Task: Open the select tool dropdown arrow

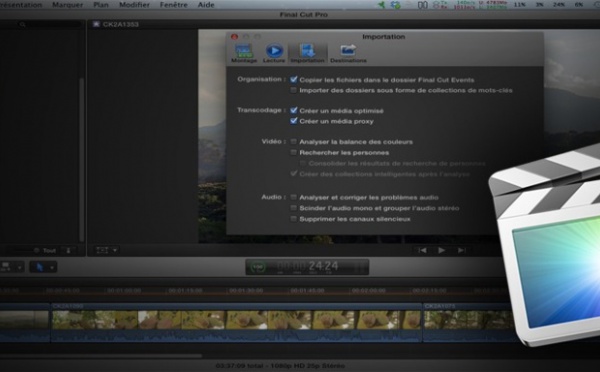Action: tap(52, 267)
